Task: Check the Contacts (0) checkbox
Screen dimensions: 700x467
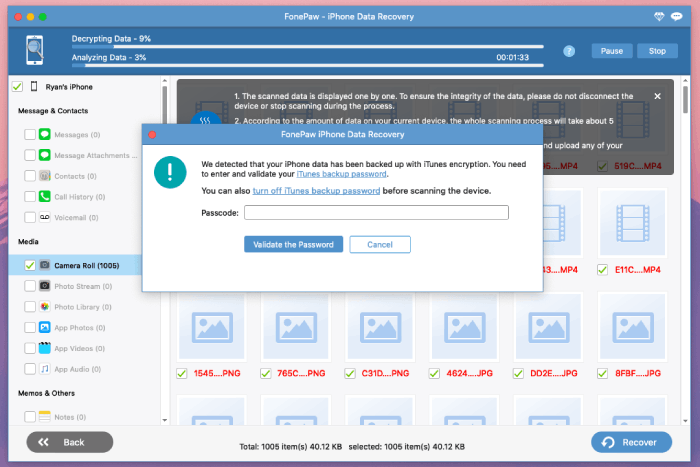Action: 30,176
